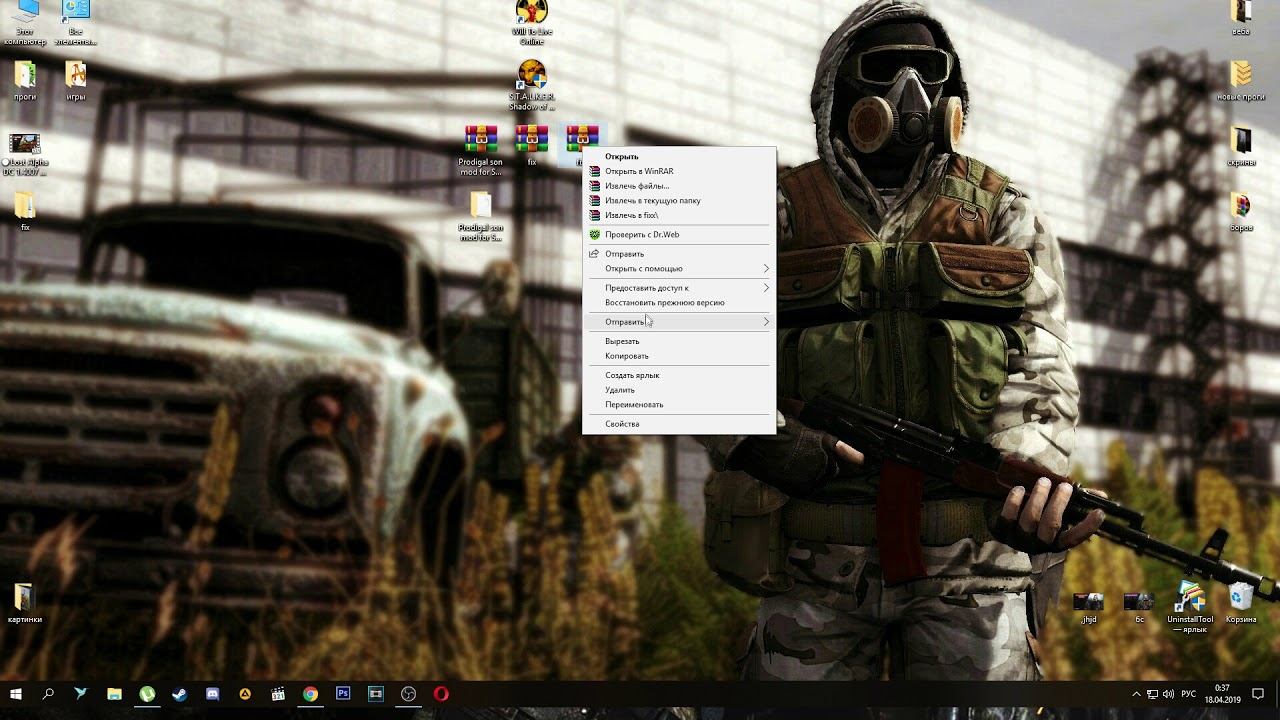Open the volume tray icon
1280x720 pixels.
(x=1168, y=694)
